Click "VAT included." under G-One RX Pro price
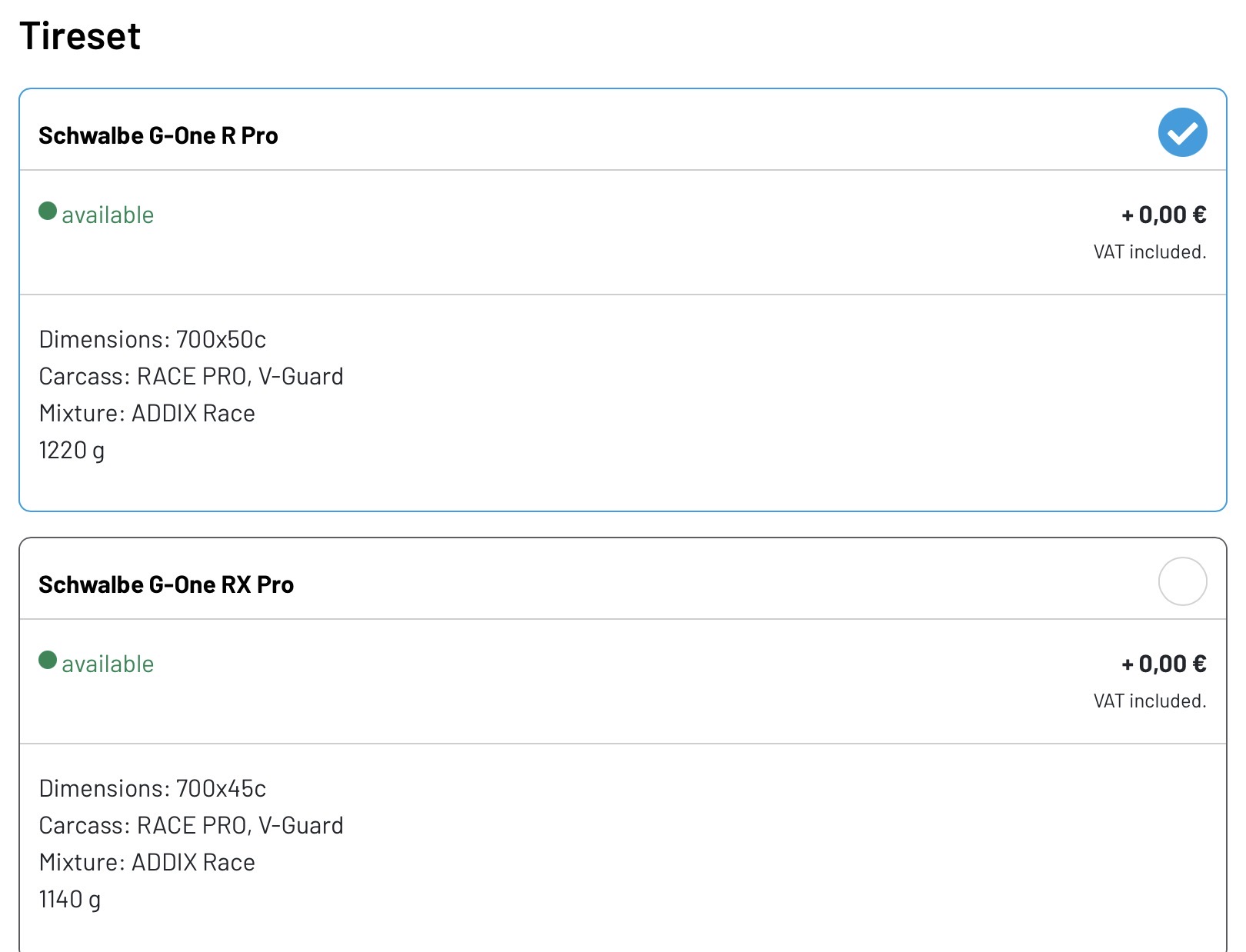The image size is (1246, 952). pyautogui.click(x=1149, y=701)
